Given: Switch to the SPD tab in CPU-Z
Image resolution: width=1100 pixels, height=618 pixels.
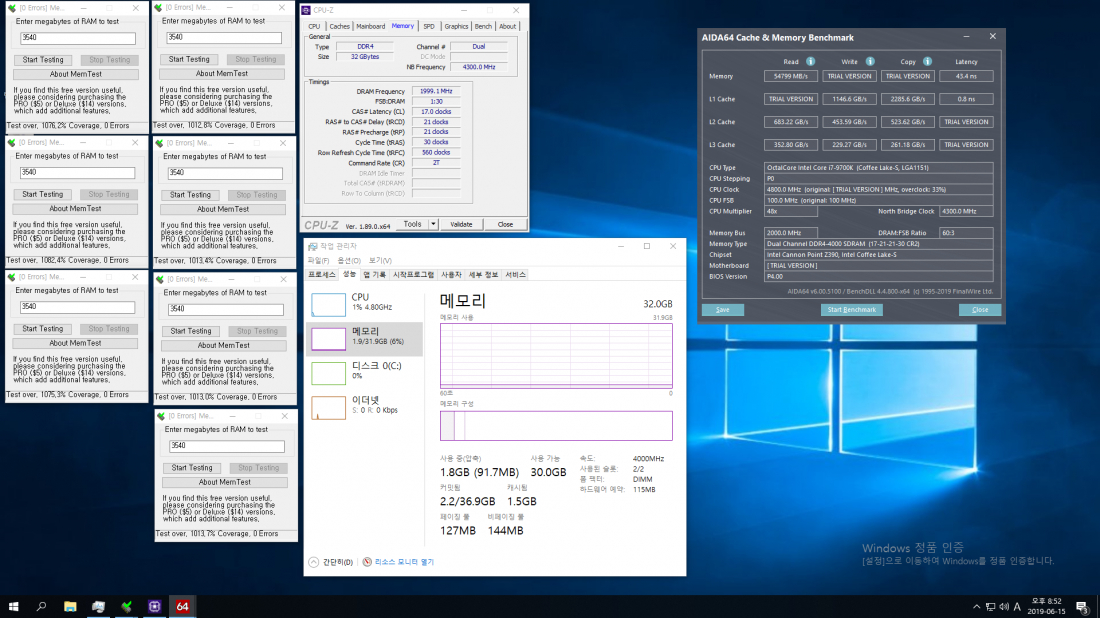Looking at the screenshot, I should (x=429, y=26).
